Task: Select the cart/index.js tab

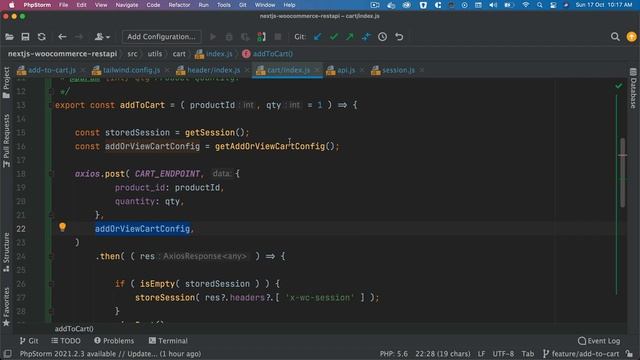Action: click(288, 70)
